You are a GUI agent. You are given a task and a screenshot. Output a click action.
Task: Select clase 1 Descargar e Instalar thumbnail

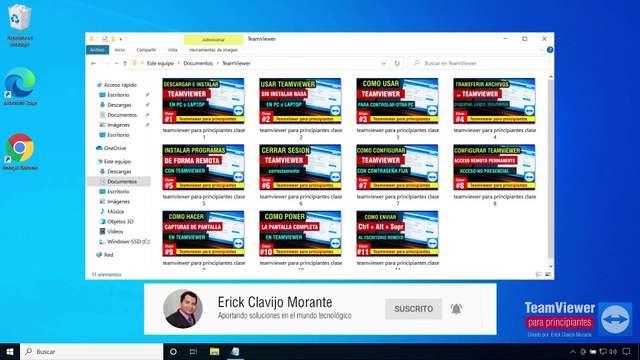click(x=203, y=101)
